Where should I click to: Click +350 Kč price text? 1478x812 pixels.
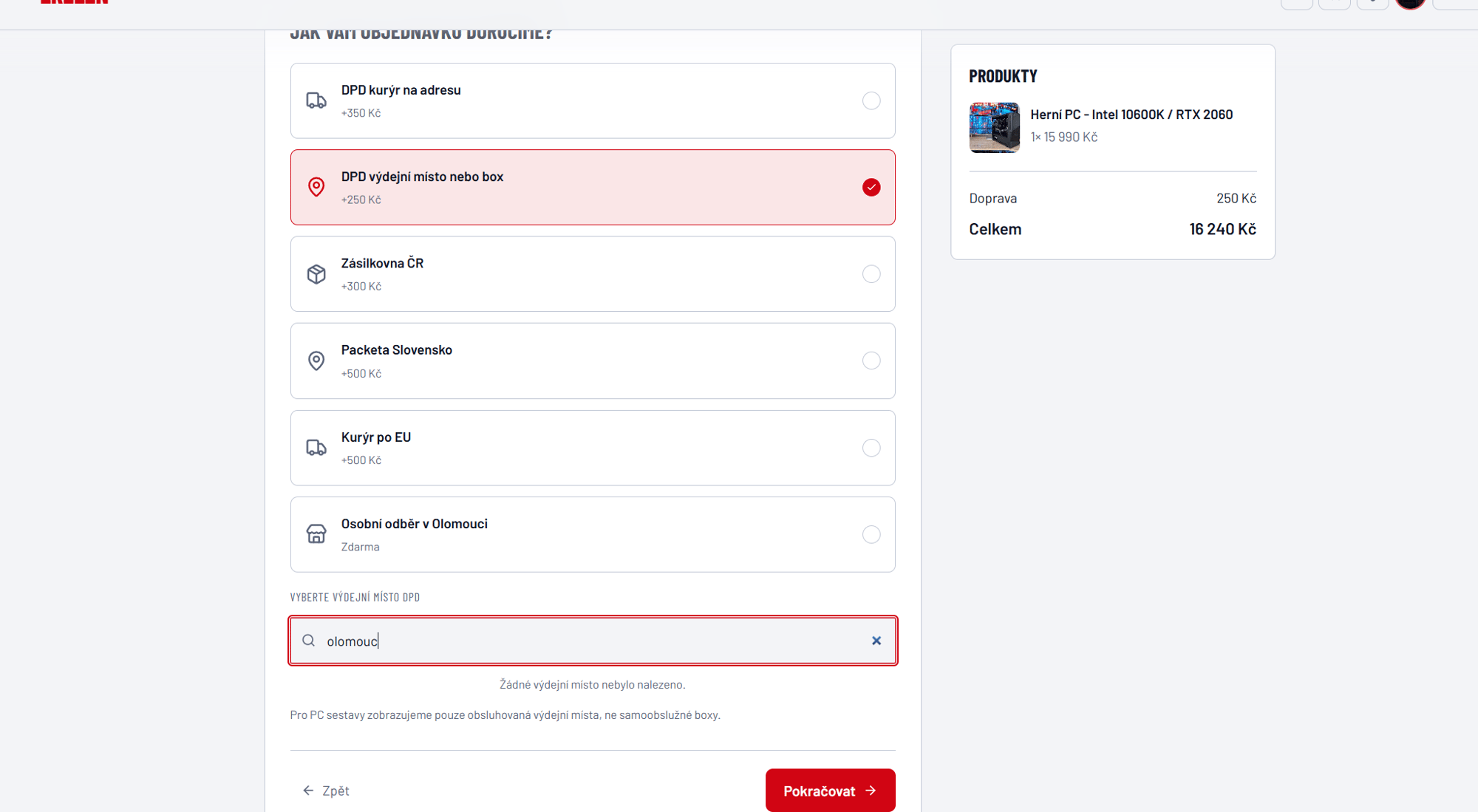tap(361, 113)
